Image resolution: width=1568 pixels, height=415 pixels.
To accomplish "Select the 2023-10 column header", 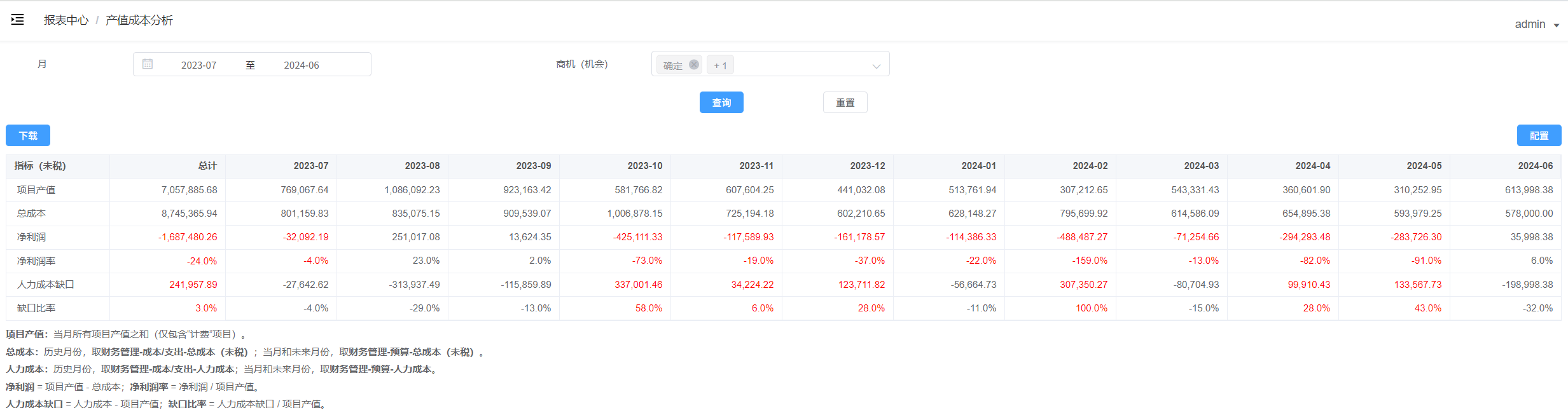I will tap(615, 166).
